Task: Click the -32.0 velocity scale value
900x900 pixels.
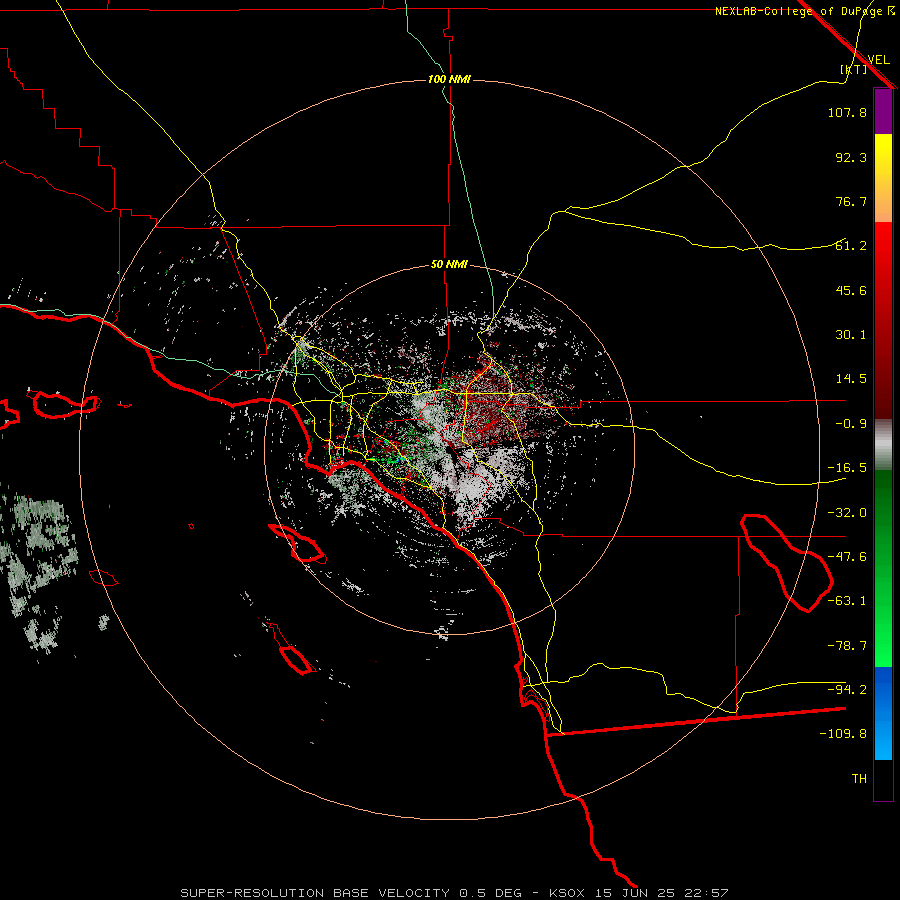Action: pyautogui.click(x=847, y=513)
